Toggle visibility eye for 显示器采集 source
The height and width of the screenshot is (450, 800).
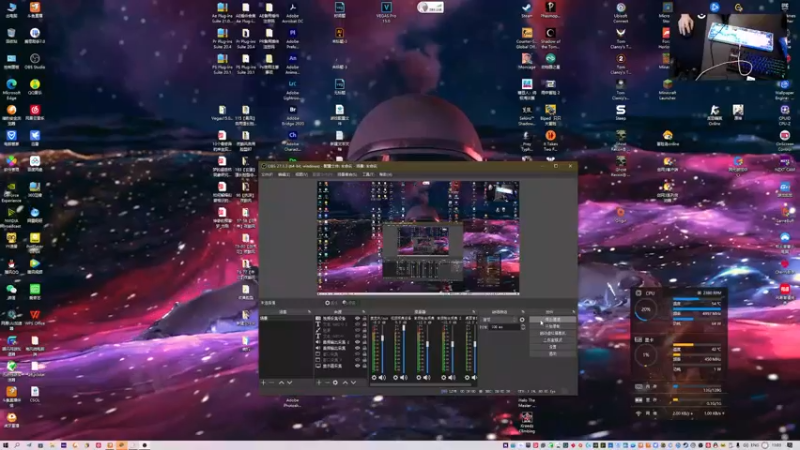tap(358, 366)
